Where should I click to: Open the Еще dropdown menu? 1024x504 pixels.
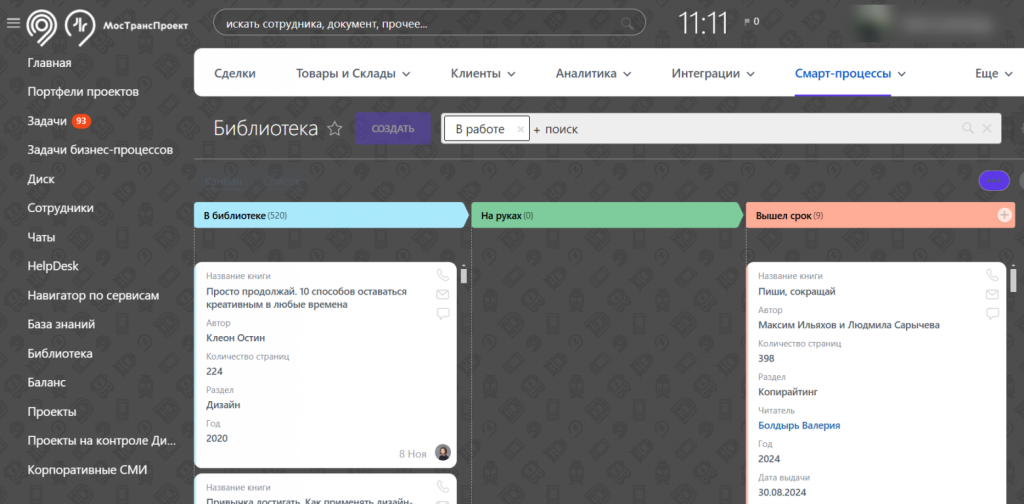[x=993, y=73]
